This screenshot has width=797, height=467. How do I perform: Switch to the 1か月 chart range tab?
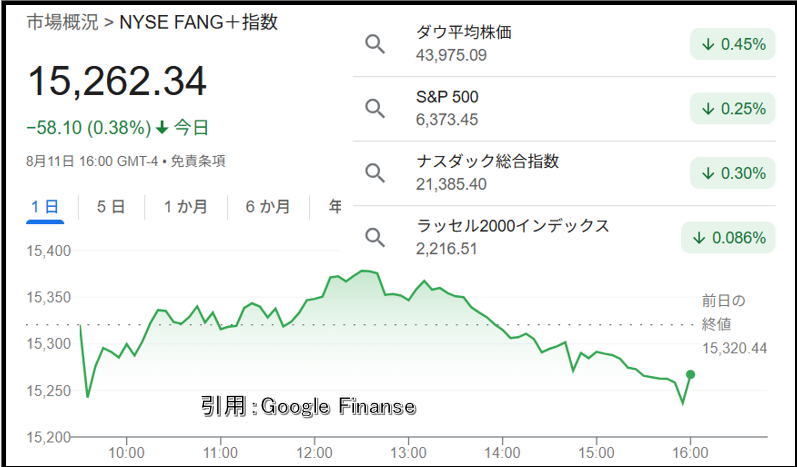(x=186, y=207)
